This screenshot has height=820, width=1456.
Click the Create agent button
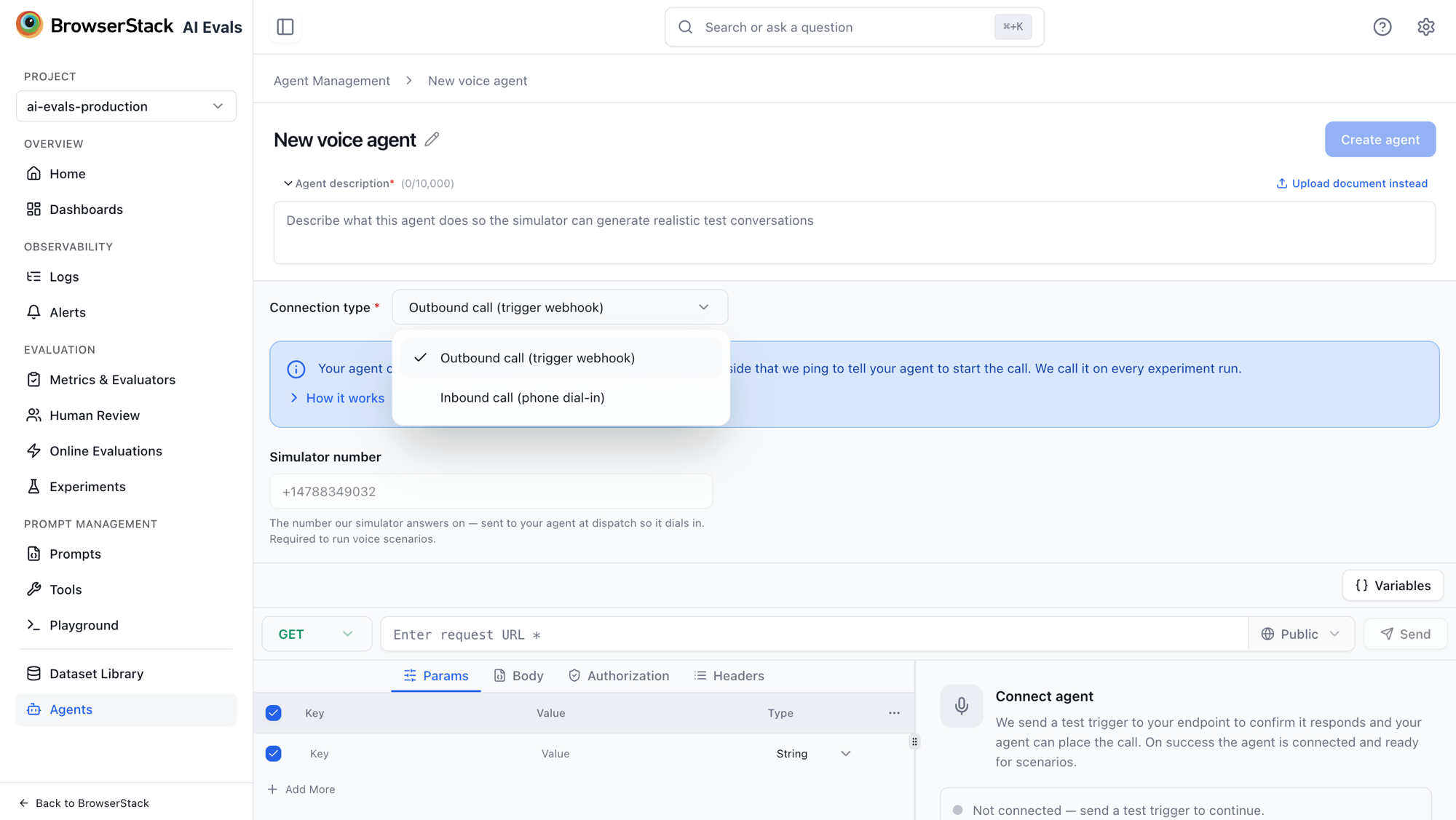pos(1380,140)
